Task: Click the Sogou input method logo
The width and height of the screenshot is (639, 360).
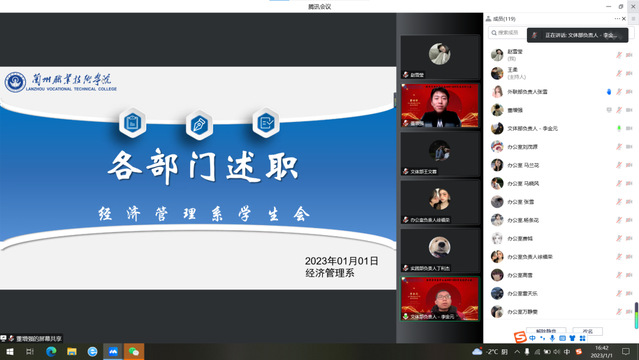Action: coord(520,337)
